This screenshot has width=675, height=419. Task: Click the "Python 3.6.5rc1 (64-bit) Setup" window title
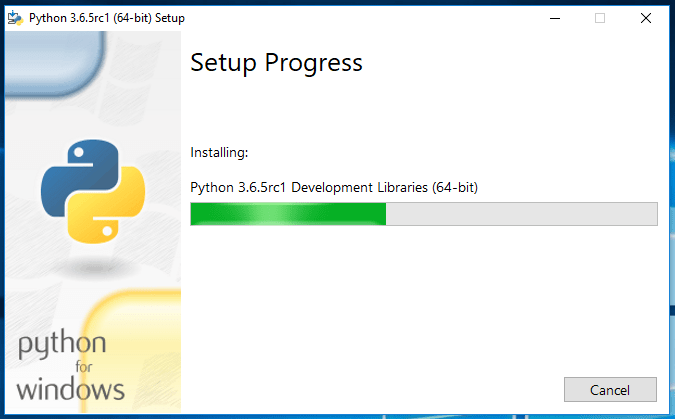point(106,18)
